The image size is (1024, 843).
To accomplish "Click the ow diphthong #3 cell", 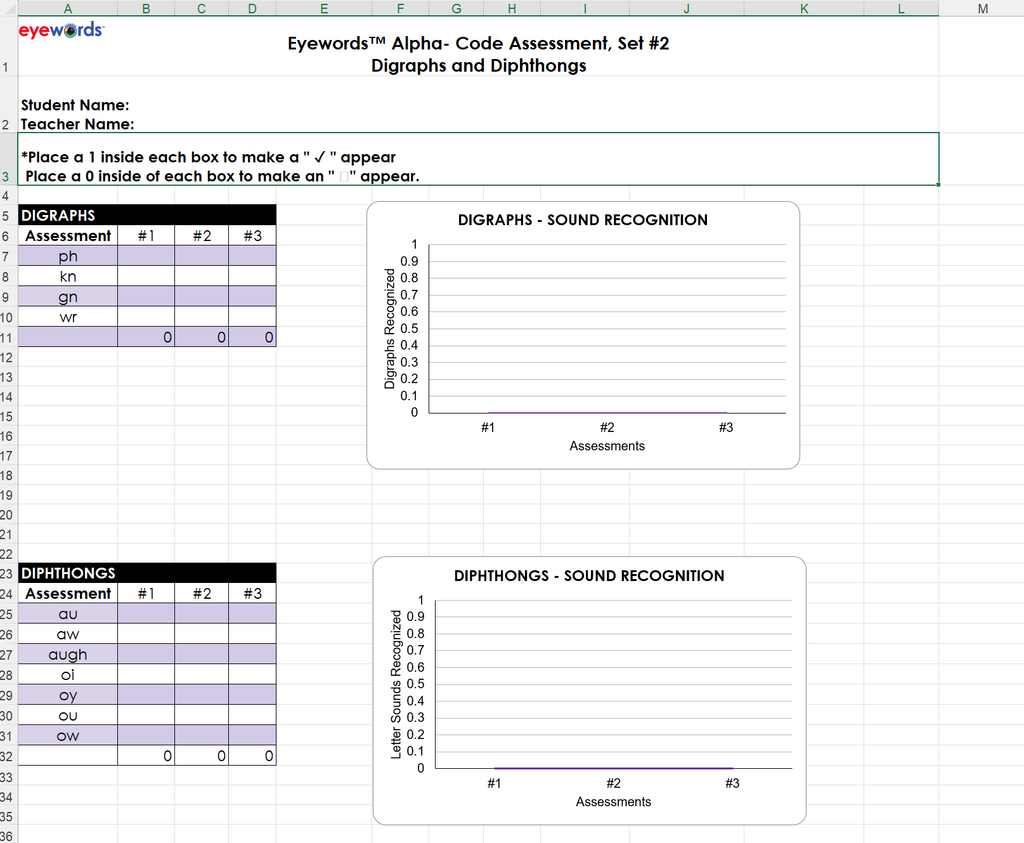I will point(252,736).
